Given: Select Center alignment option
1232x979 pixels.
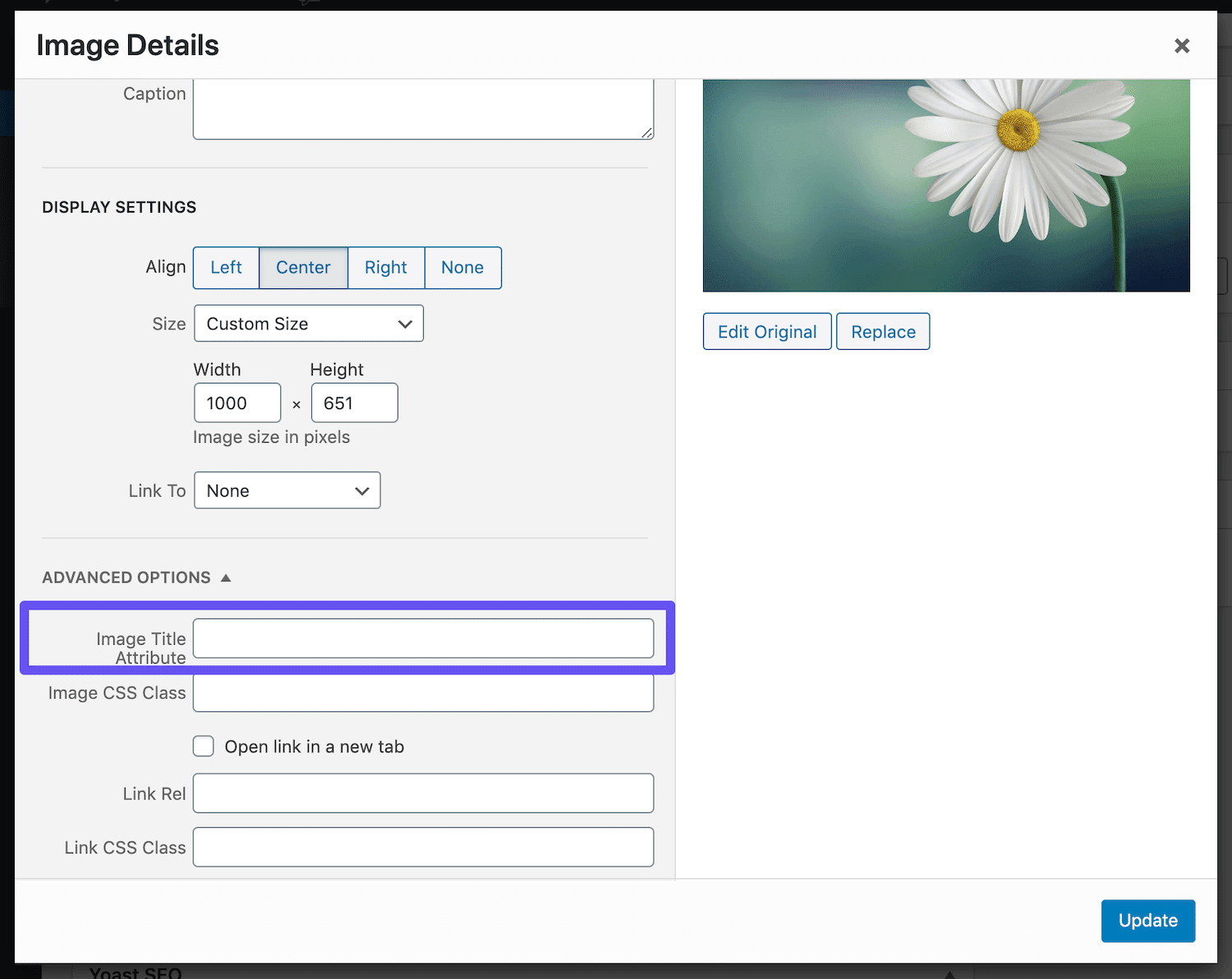Looking at the screenshot, I should click(x=303, y=268).
